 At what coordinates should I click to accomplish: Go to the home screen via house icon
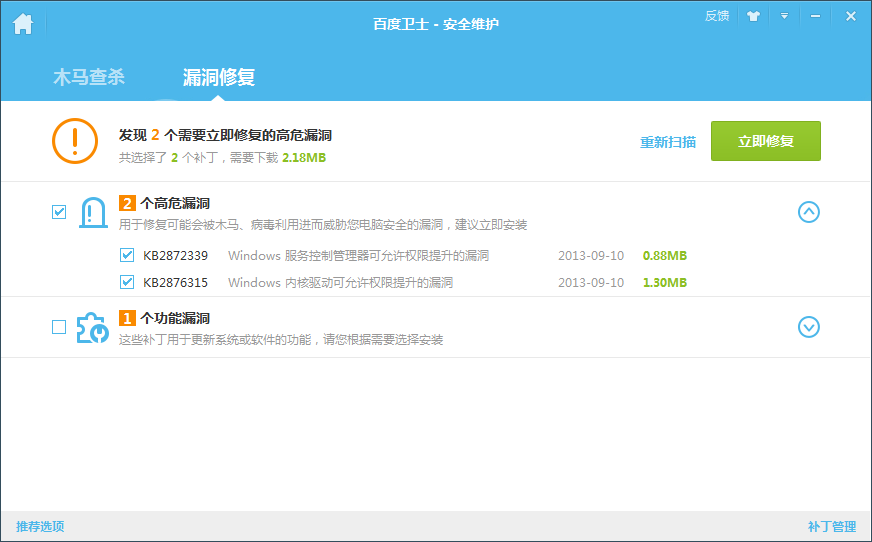(23, 24)
